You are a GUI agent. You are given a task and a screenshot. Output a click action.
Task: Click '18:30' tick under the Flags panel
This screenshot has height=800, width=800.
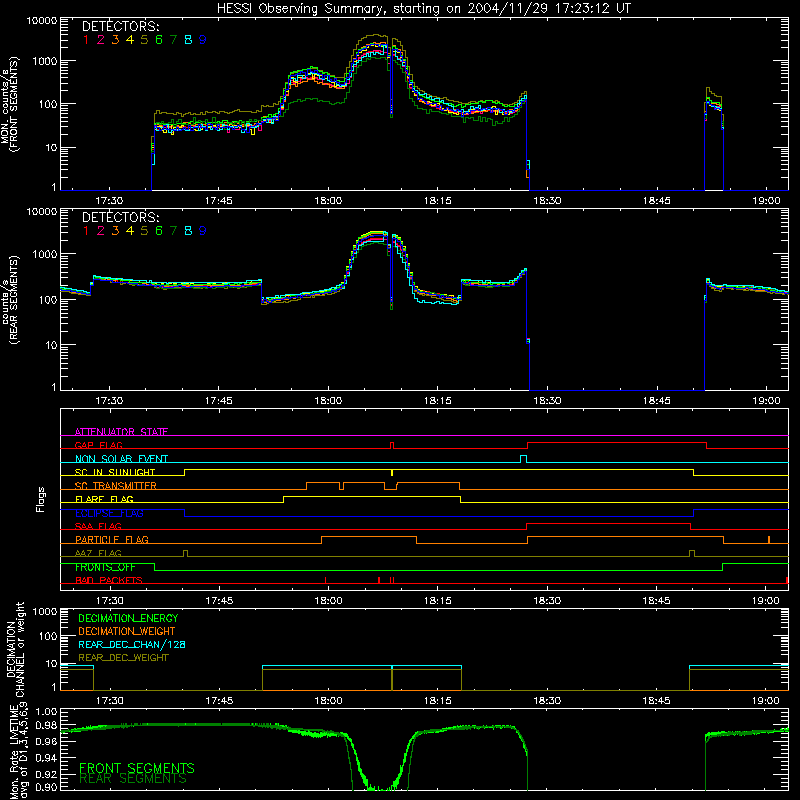pyautogui.click(x=547, y=601)
